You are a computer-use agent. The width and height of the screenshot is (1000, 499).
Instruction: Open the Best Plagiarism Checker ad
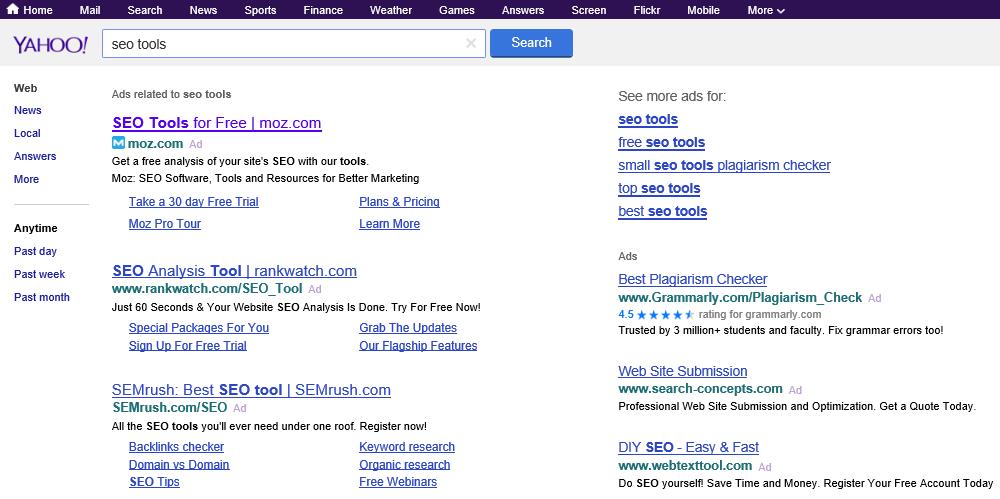692,279
